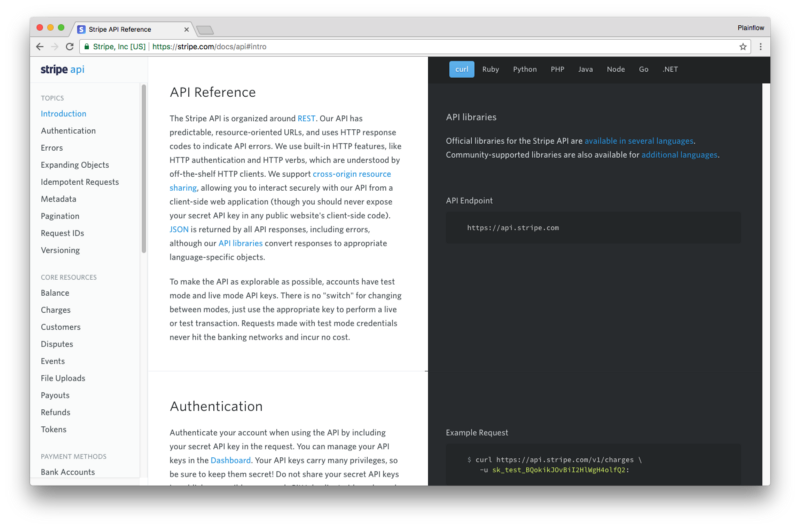The height and width of the screenshot is (528, 800).
Task: Follow the JSON link
Action: coord(179,230)
